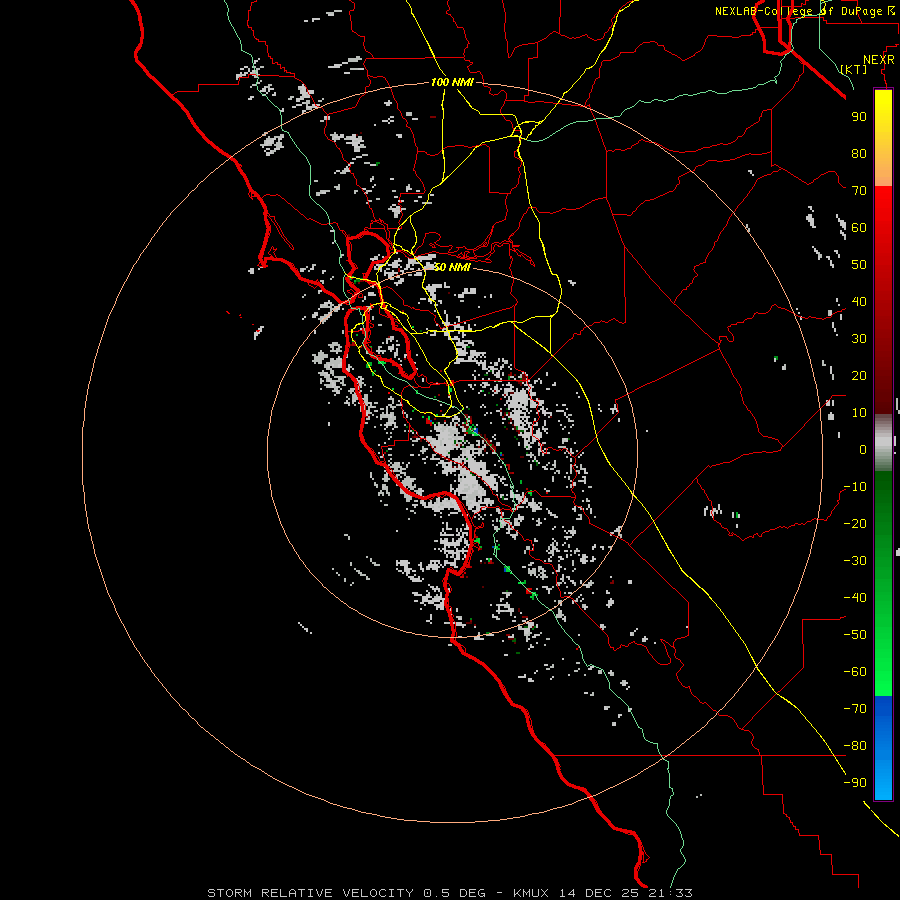
Task: Click the "40" value on the velocity scale
Action: point(859,301)
